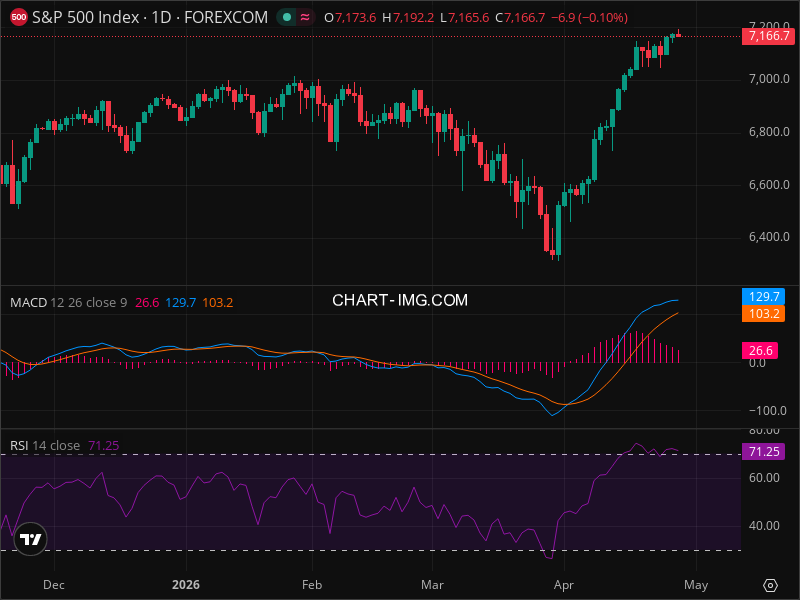
Task: Click the orange 103.2 signal axis label
Action: [763, 313]
